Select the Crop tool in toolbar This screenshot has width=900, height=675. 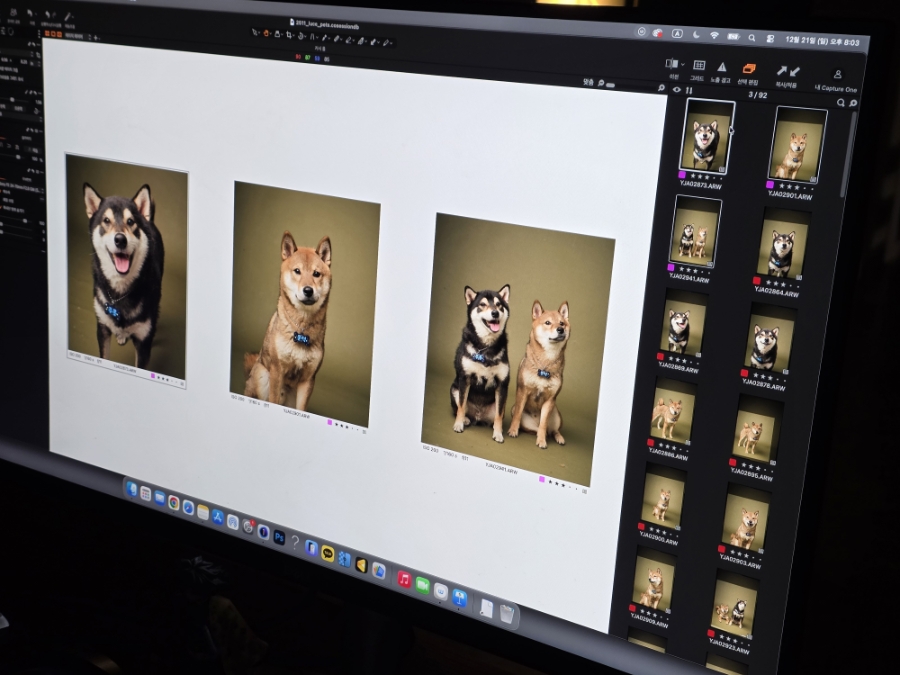pos(289,35)
